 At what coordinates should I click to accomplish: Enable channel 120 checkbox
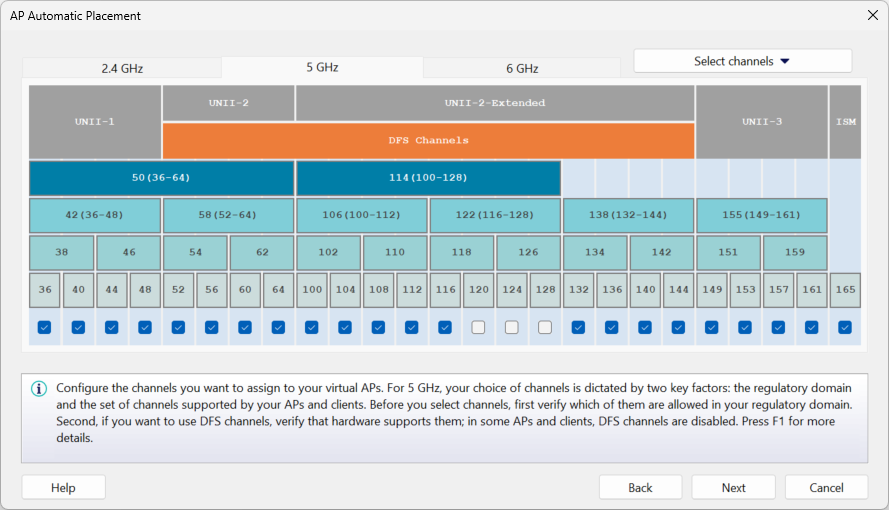click(479, 327)
